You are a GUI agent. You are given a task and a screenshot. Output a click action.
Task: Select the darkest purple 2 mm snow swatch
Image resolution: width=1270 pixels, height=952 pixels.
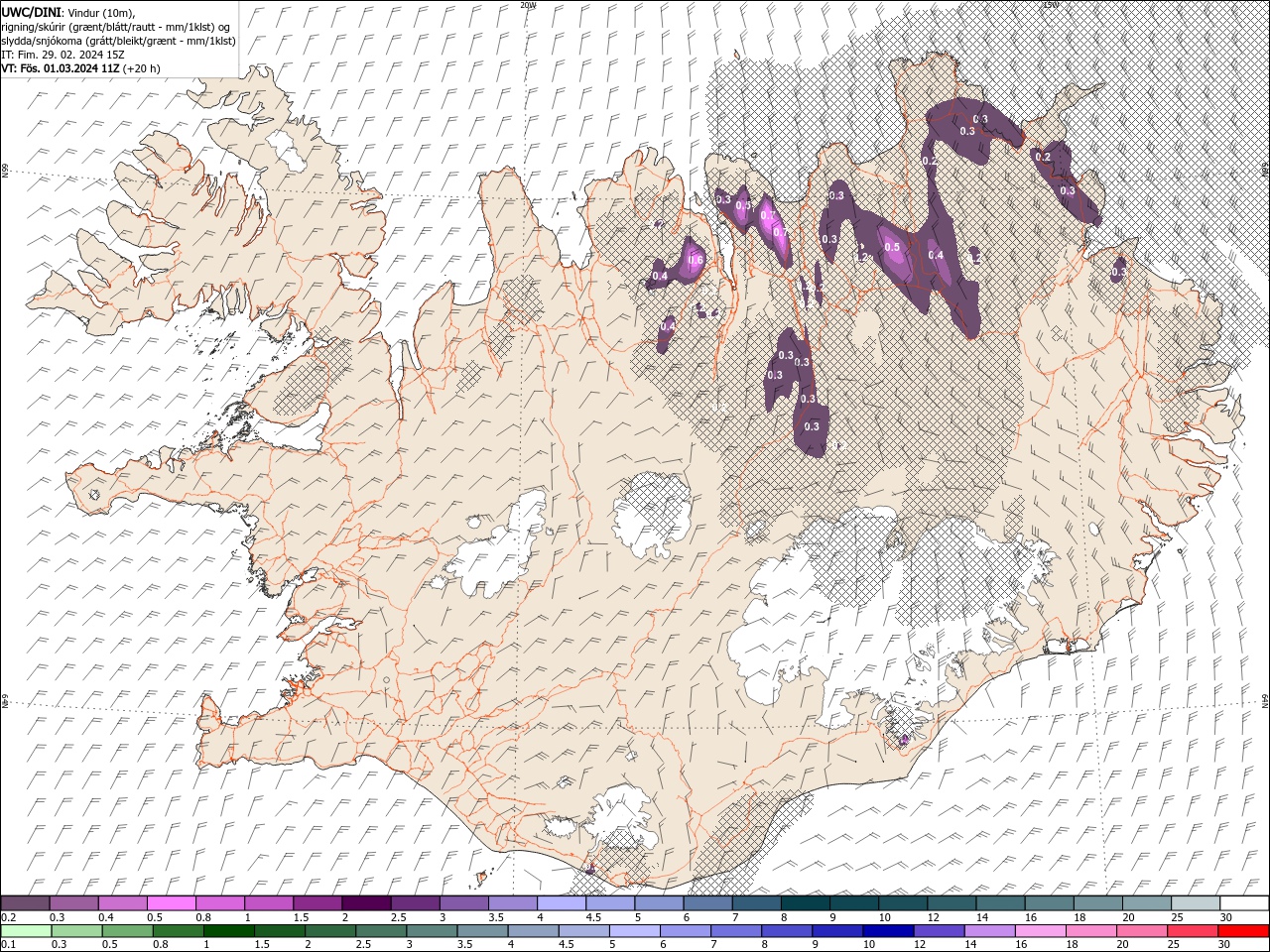(x=365, y=902)
